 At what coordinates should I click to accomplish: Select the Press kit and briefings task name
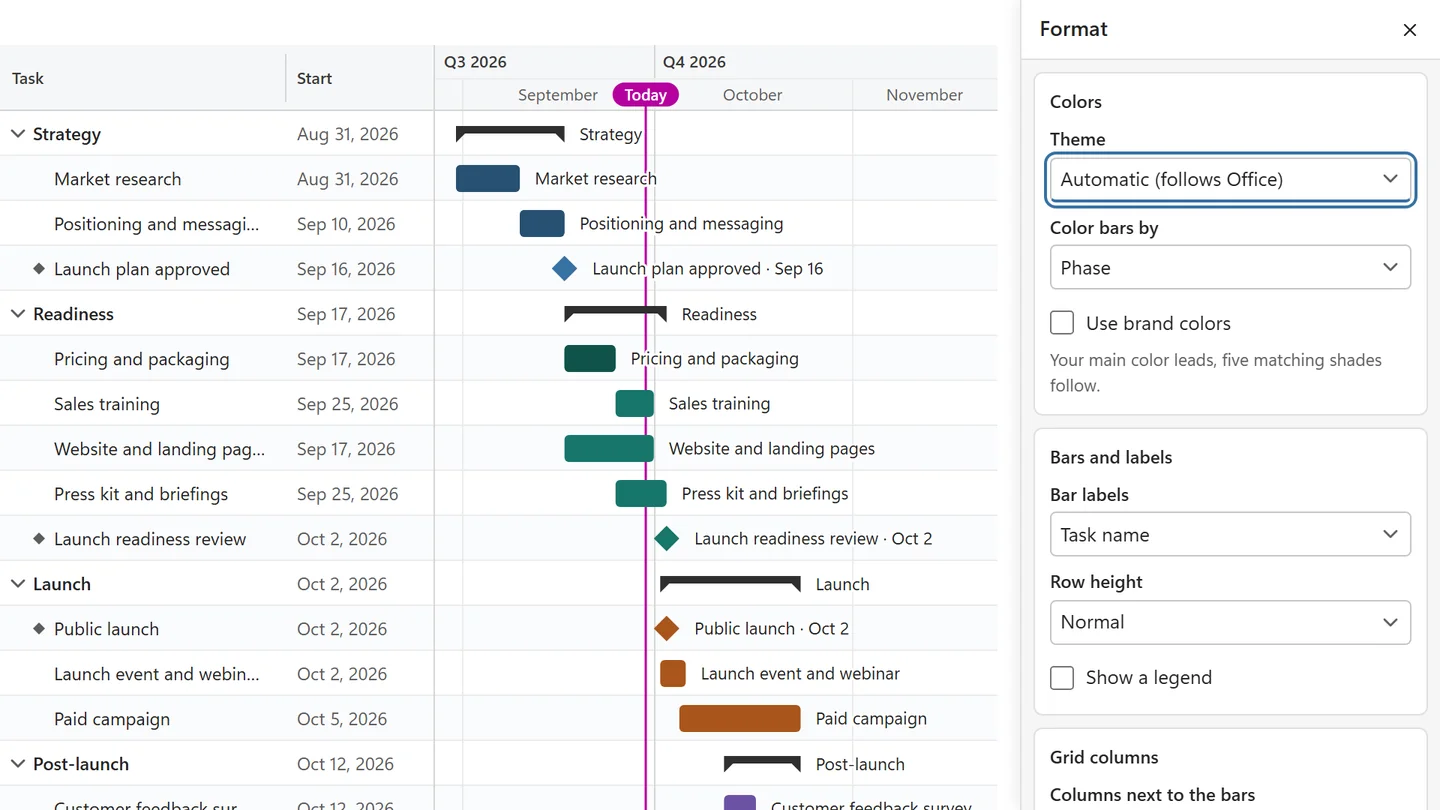pyautogui.click(x=141, y=494)
